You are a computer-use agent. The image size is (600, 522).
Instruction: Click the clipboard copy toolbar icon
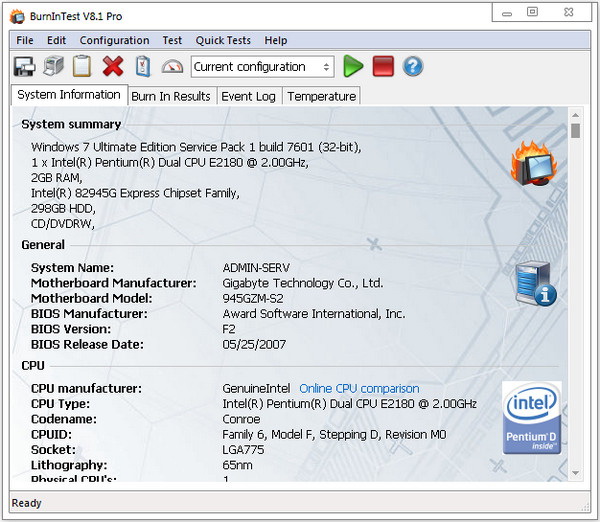pos(82,66)
